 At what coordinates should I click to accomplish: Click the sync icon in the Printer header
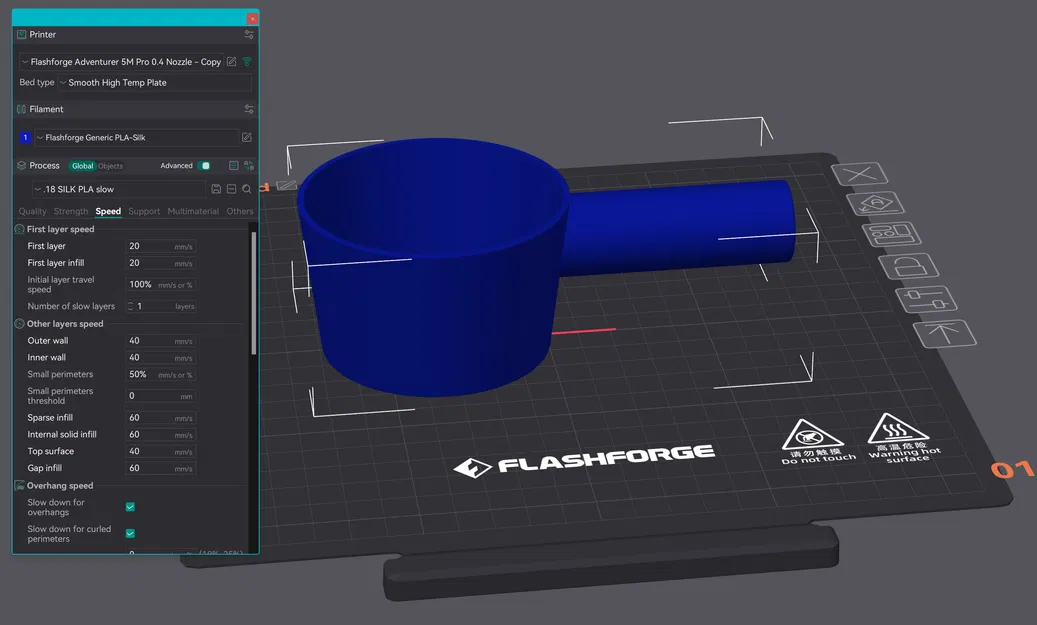249,33
